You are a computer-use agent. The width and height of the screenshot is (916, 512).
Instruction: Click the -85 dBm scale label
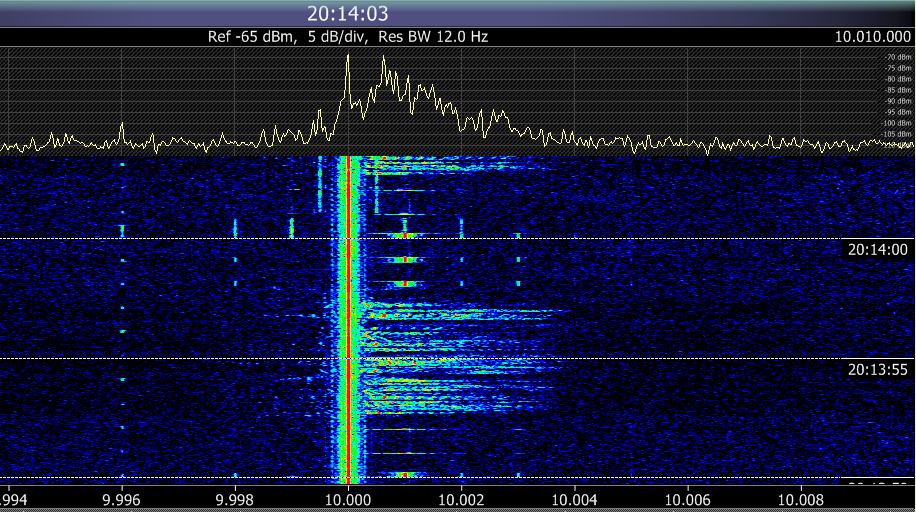pos(897,90)
